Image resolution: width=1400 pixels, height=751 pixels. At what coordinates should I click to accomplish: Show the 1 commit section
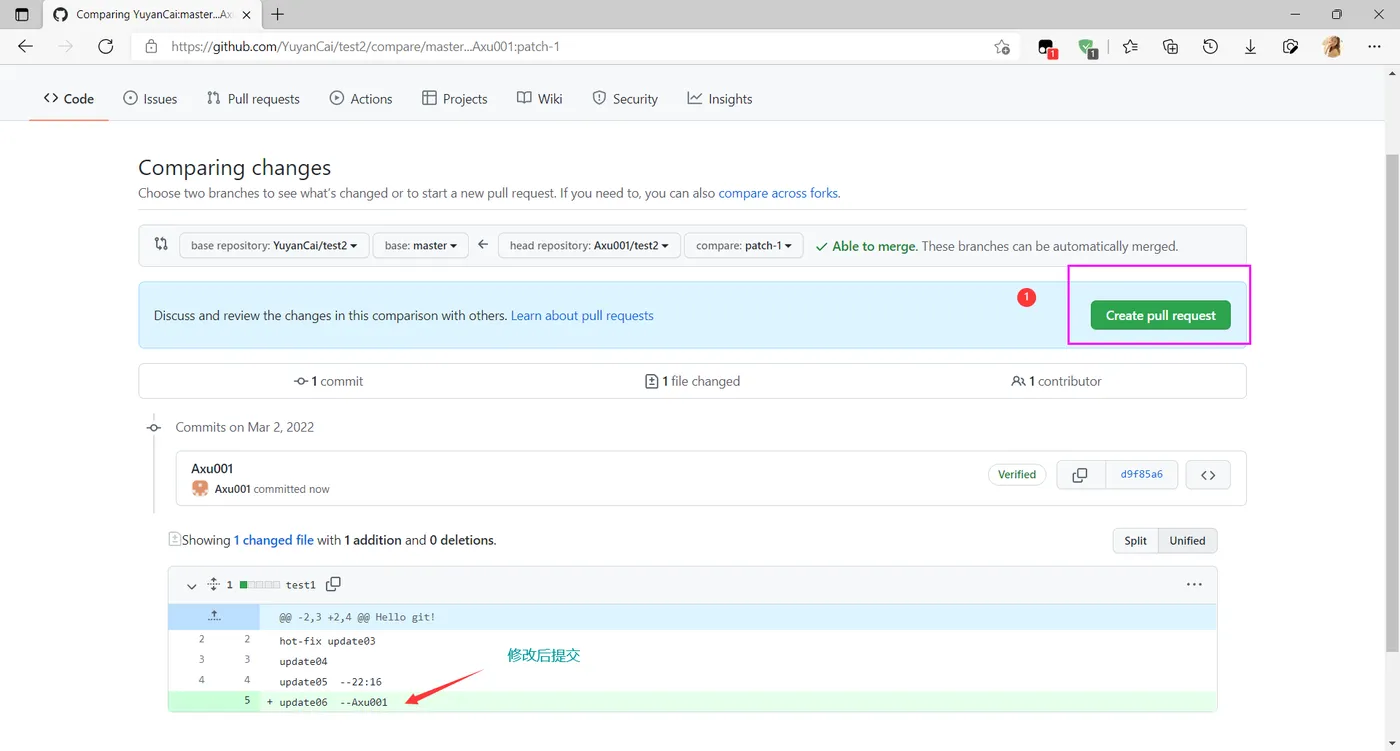[x=328, y=381]
